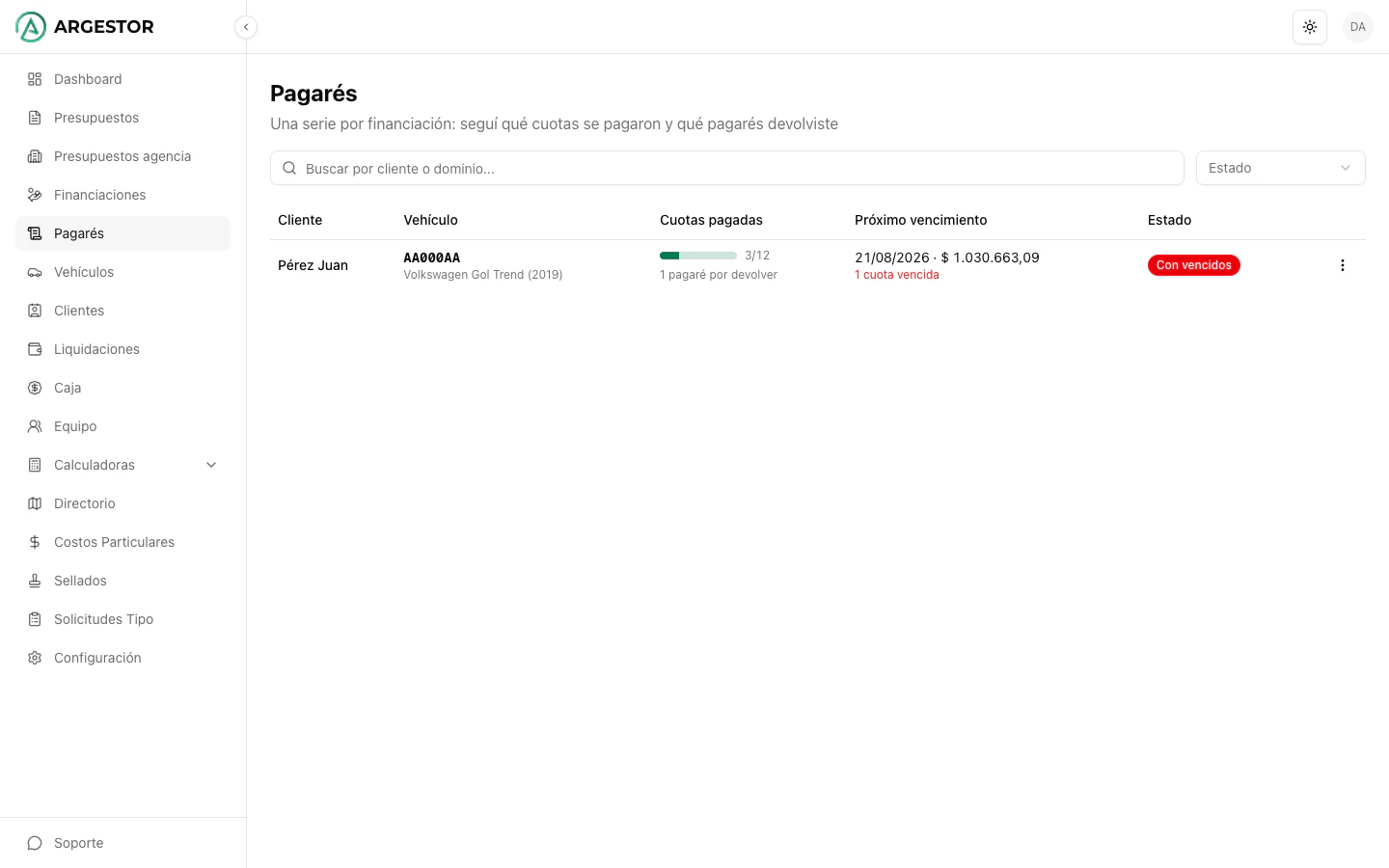Click the Vehículo column header
This screenshot has height=868, width=1389.
click(x=430, y=220)
